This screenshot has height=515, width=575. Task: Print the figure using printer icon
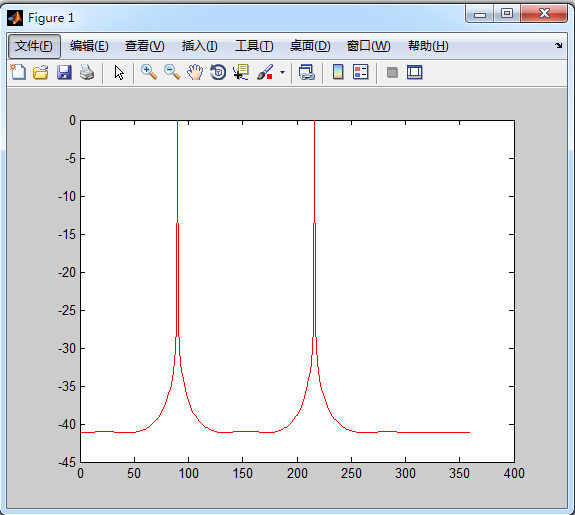coord(87,72)
